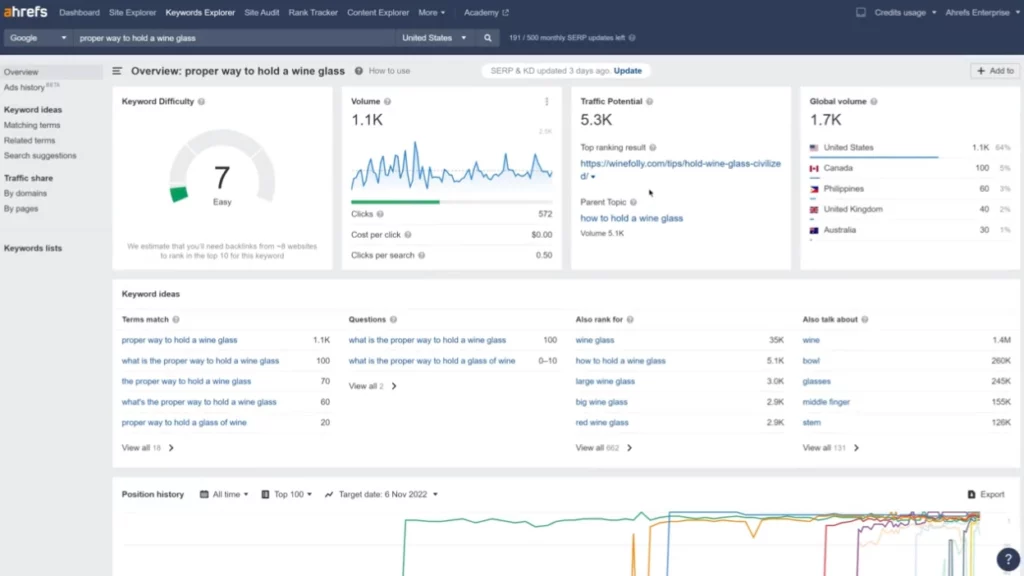The width and height of the screenshot is (1024, 576).
Task: Click the Keyword Difficulty info icon
Action: point(201,101)
